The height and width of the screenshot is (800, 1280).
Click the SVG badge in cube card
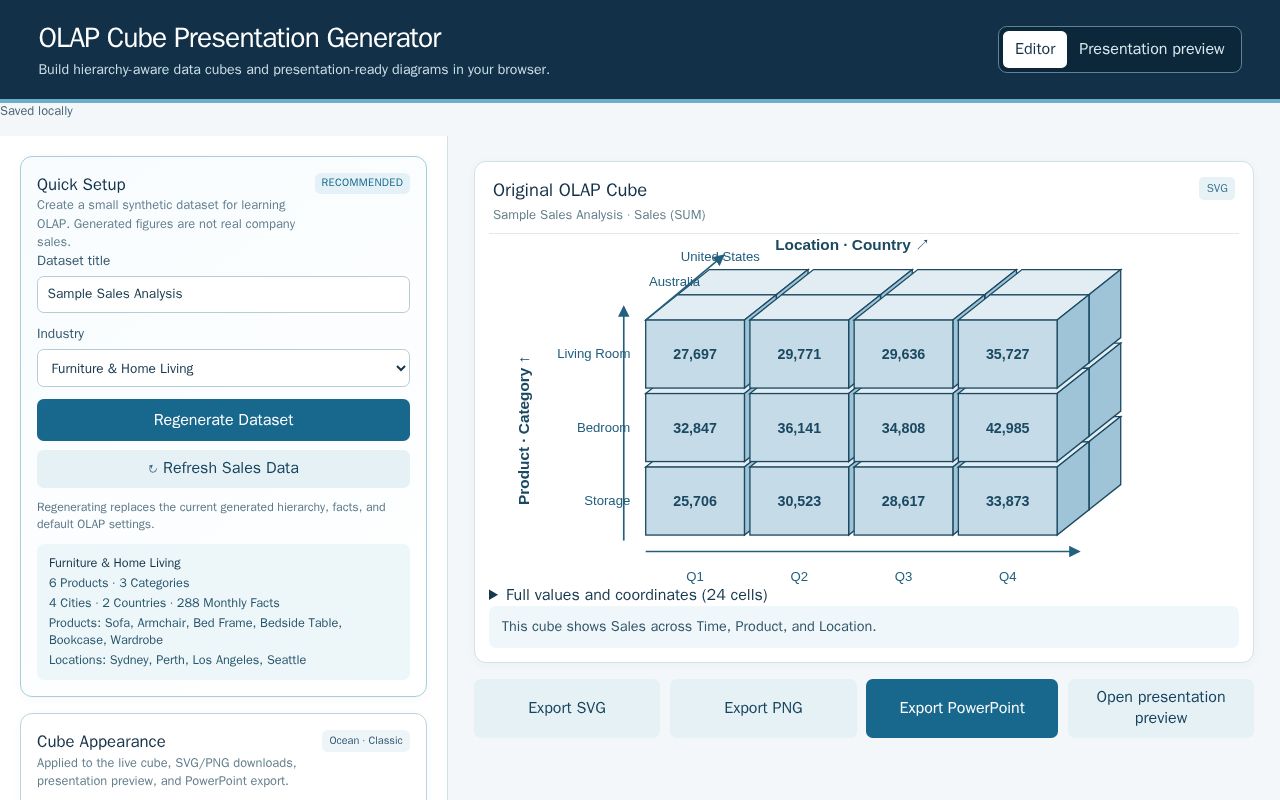pyautogui.click(x=1217, y=188)
